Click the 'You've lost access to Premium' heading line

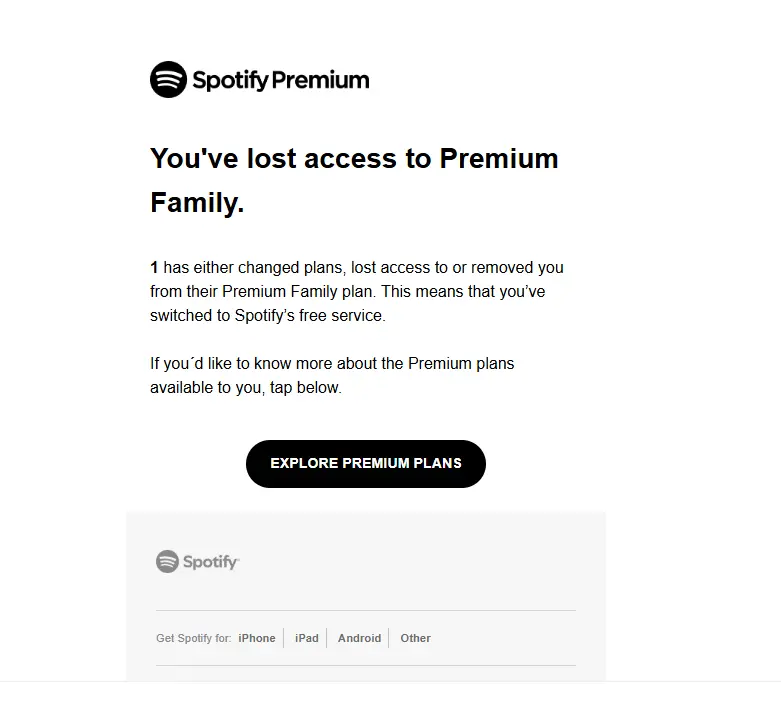(354, 159)
